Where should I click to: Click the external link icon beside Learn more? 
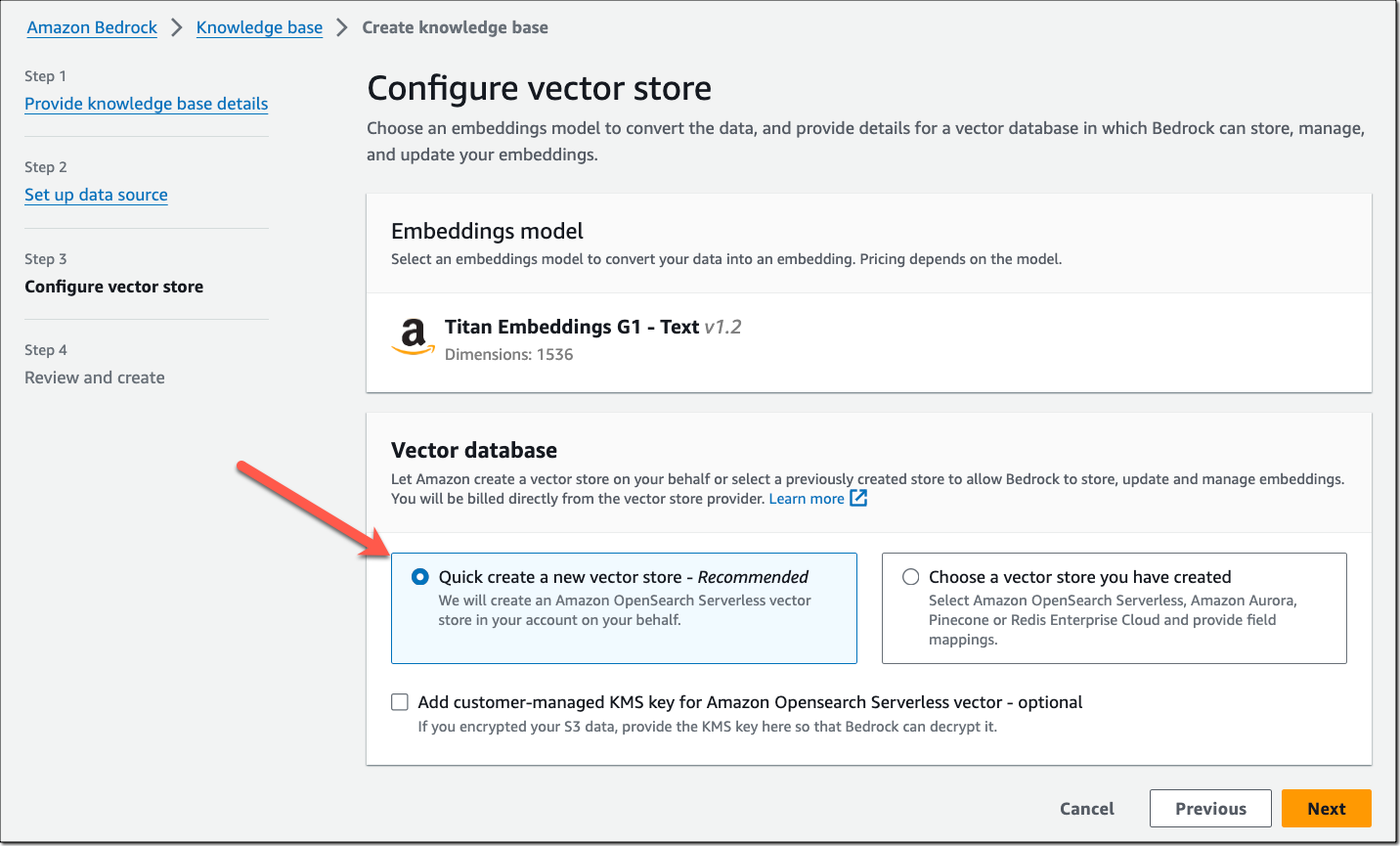coord(857,498)
